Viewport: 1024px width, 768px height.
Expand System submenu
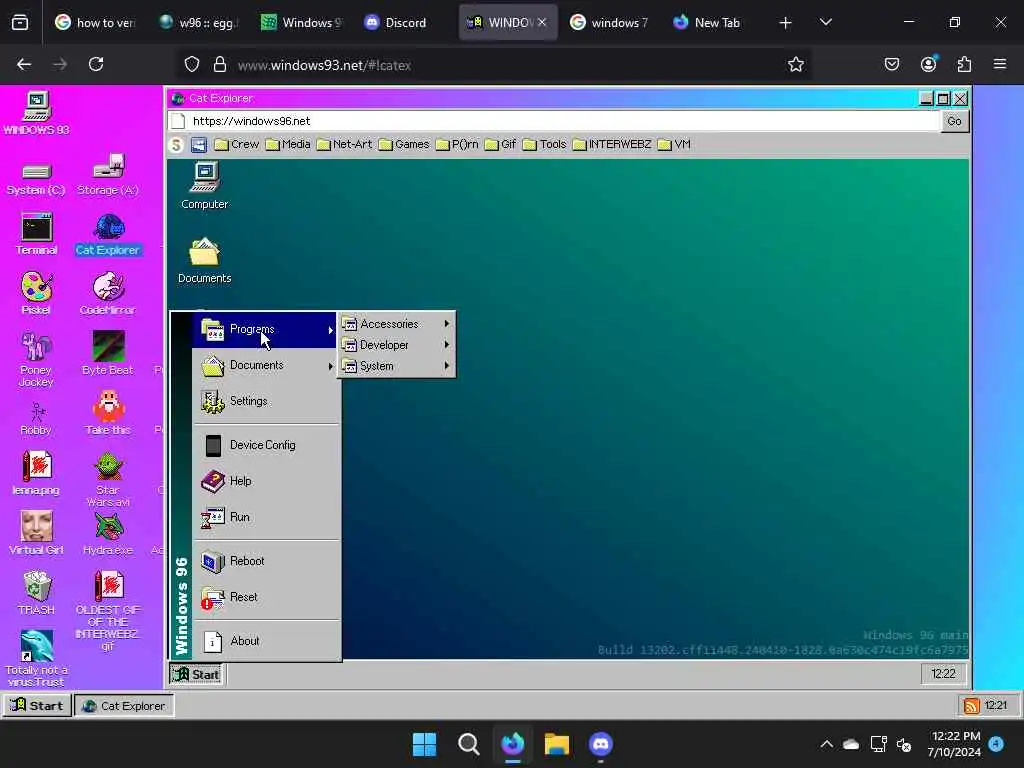point(396,366)
